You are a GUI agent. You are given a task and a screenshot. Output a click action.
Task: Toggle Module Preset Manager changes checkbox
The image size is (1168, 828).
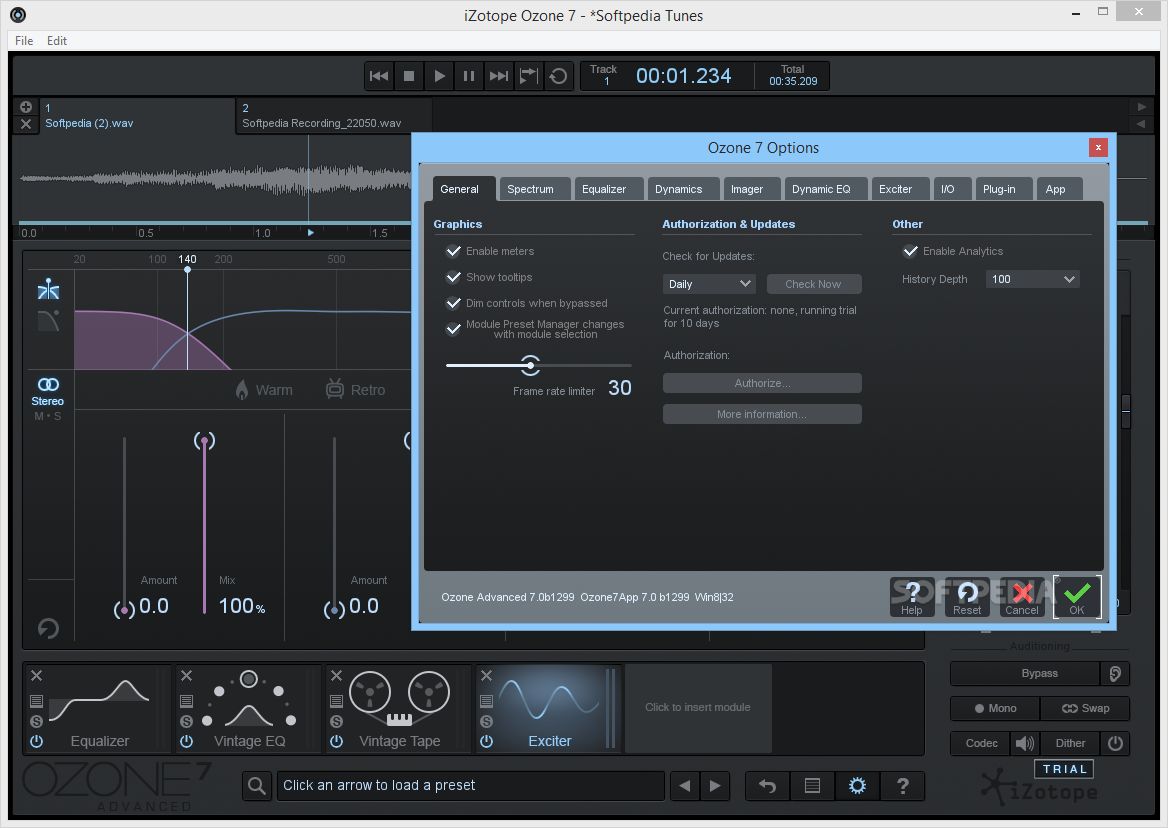(453, 329)
